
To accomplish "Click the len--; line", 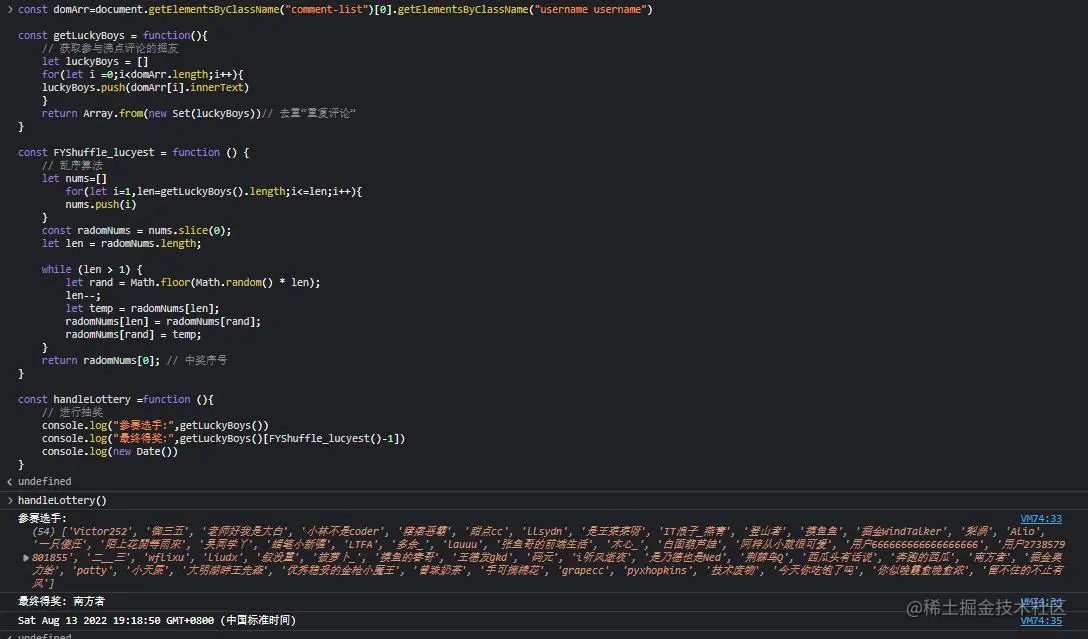I will click(83, 295).
